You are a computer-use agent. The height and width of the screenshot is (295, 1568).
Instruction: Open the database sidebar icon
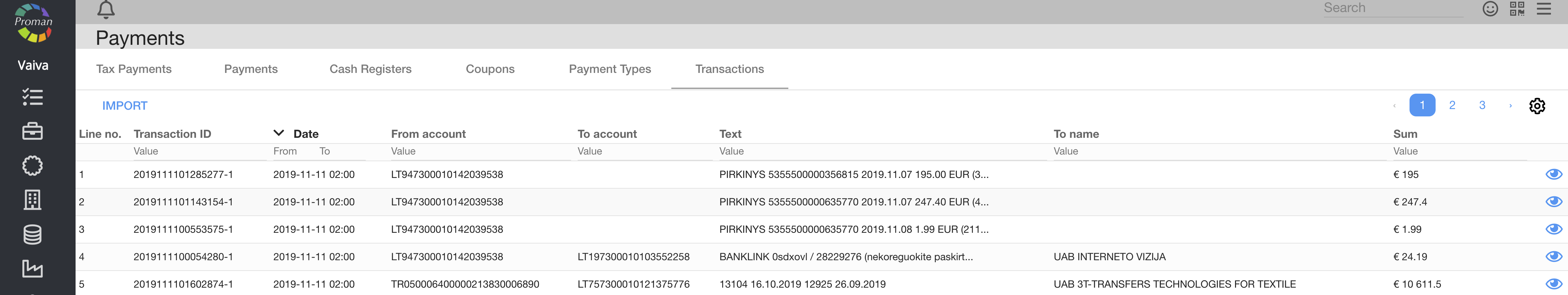[32, 235]
